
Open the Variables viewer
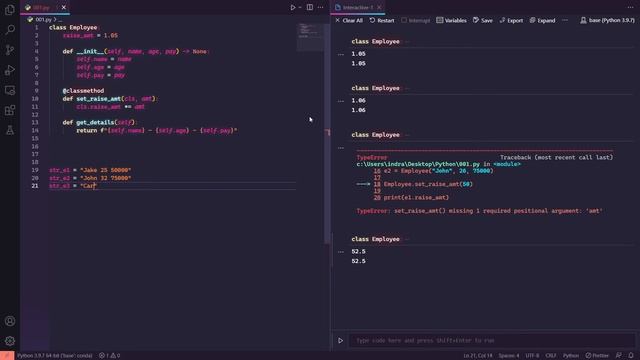coord(451,20)
